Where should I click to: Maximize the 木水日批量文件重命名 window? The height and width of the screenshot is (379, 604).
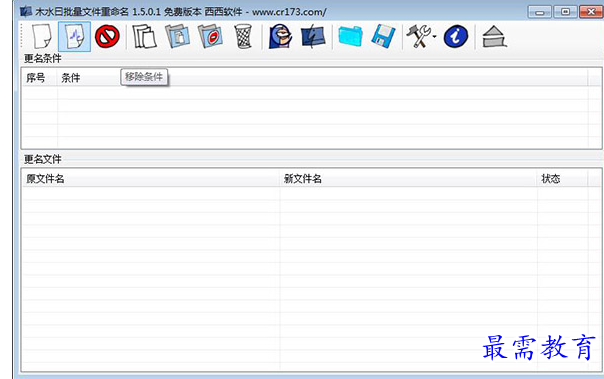565,12
